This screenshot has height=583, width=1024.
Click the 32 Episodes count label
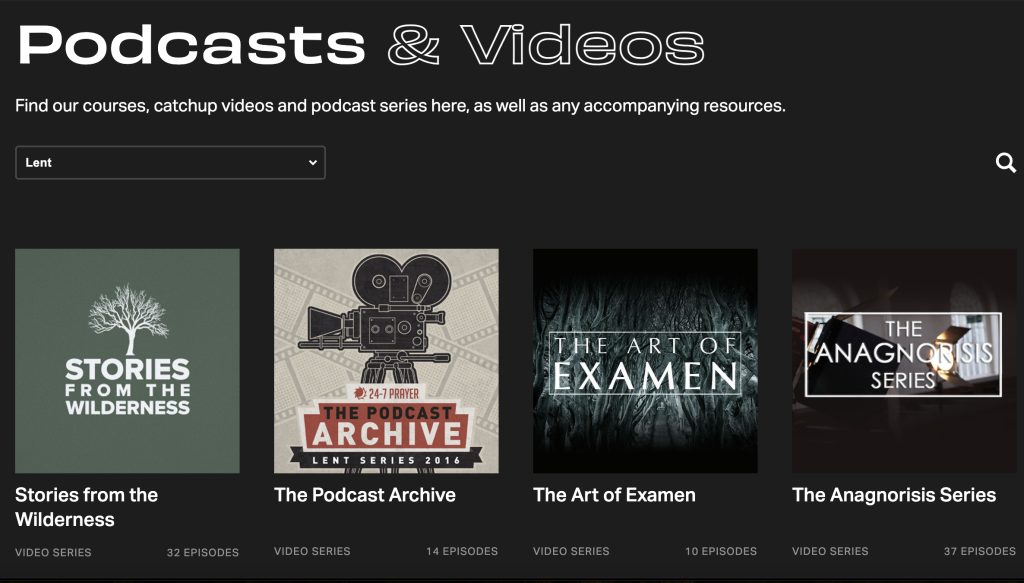[x=202, y=552]
